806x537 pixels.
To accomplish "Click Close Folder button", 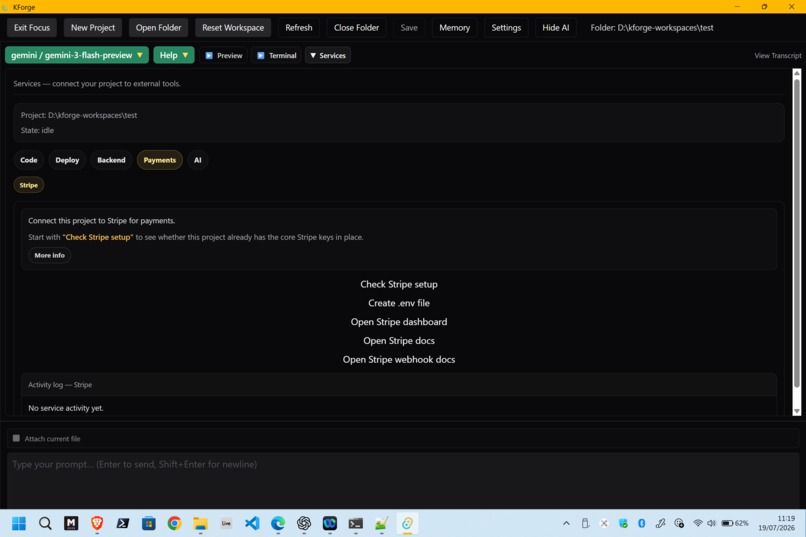I will coord(356,28).
